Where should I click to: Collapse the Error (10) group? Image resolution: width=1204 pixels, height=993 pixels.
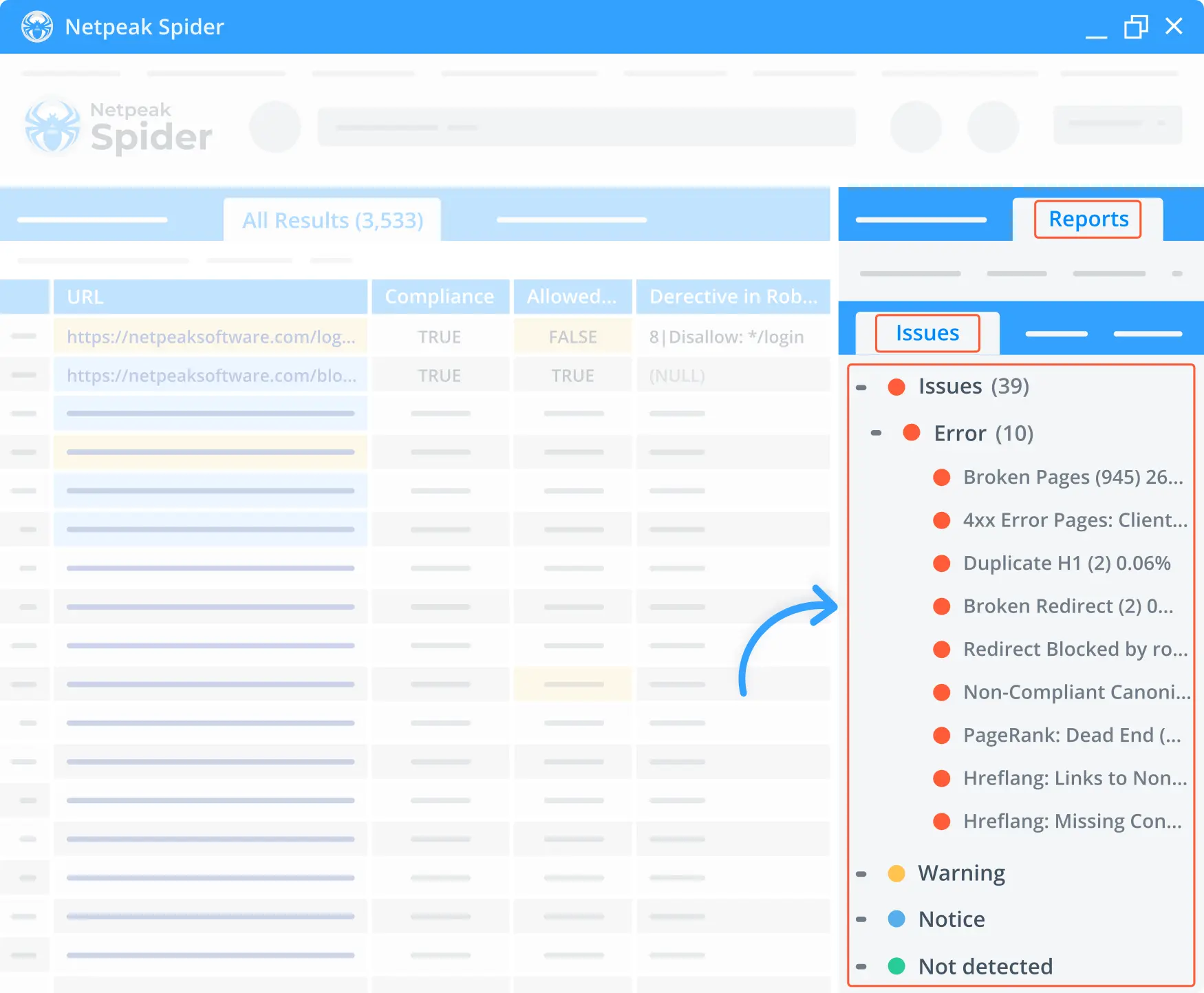876,433
